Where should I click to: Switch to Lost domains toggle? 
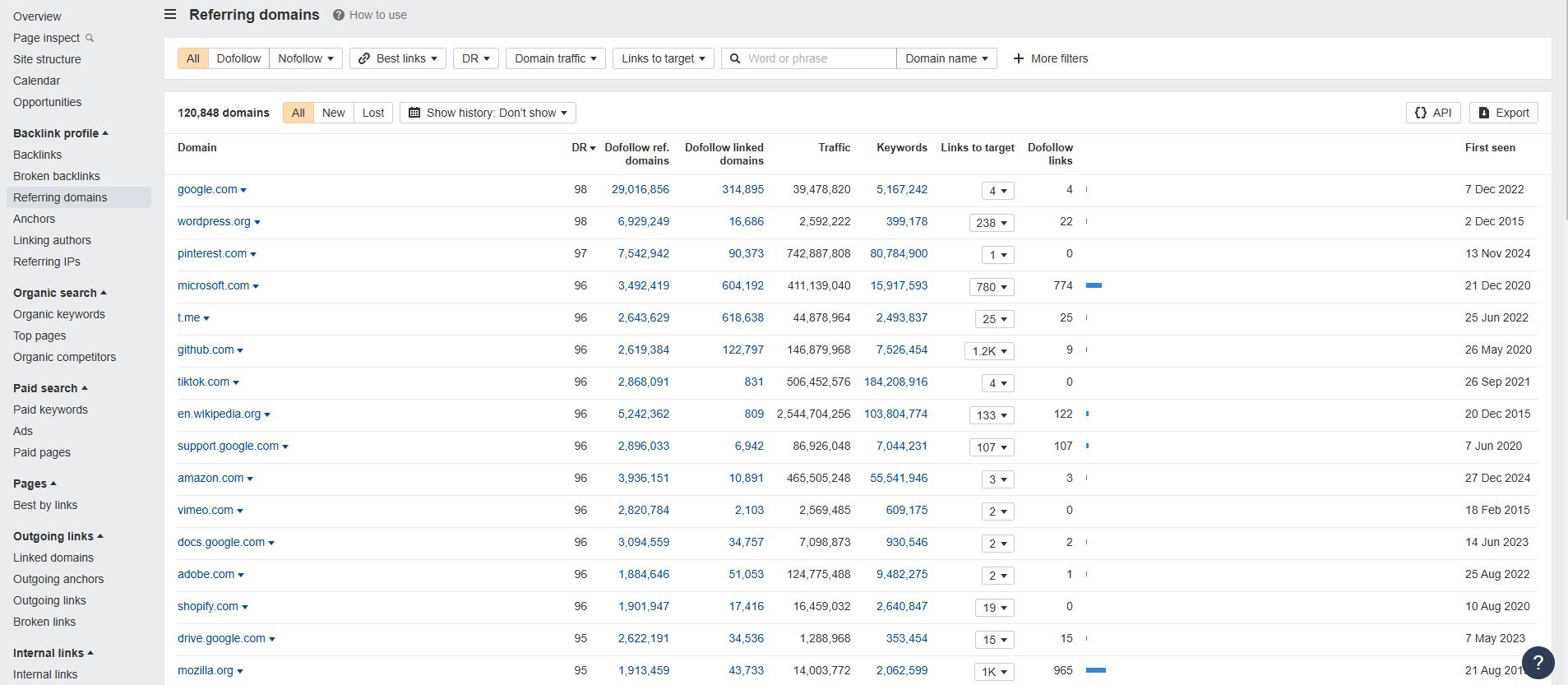[x=373, y=113]
